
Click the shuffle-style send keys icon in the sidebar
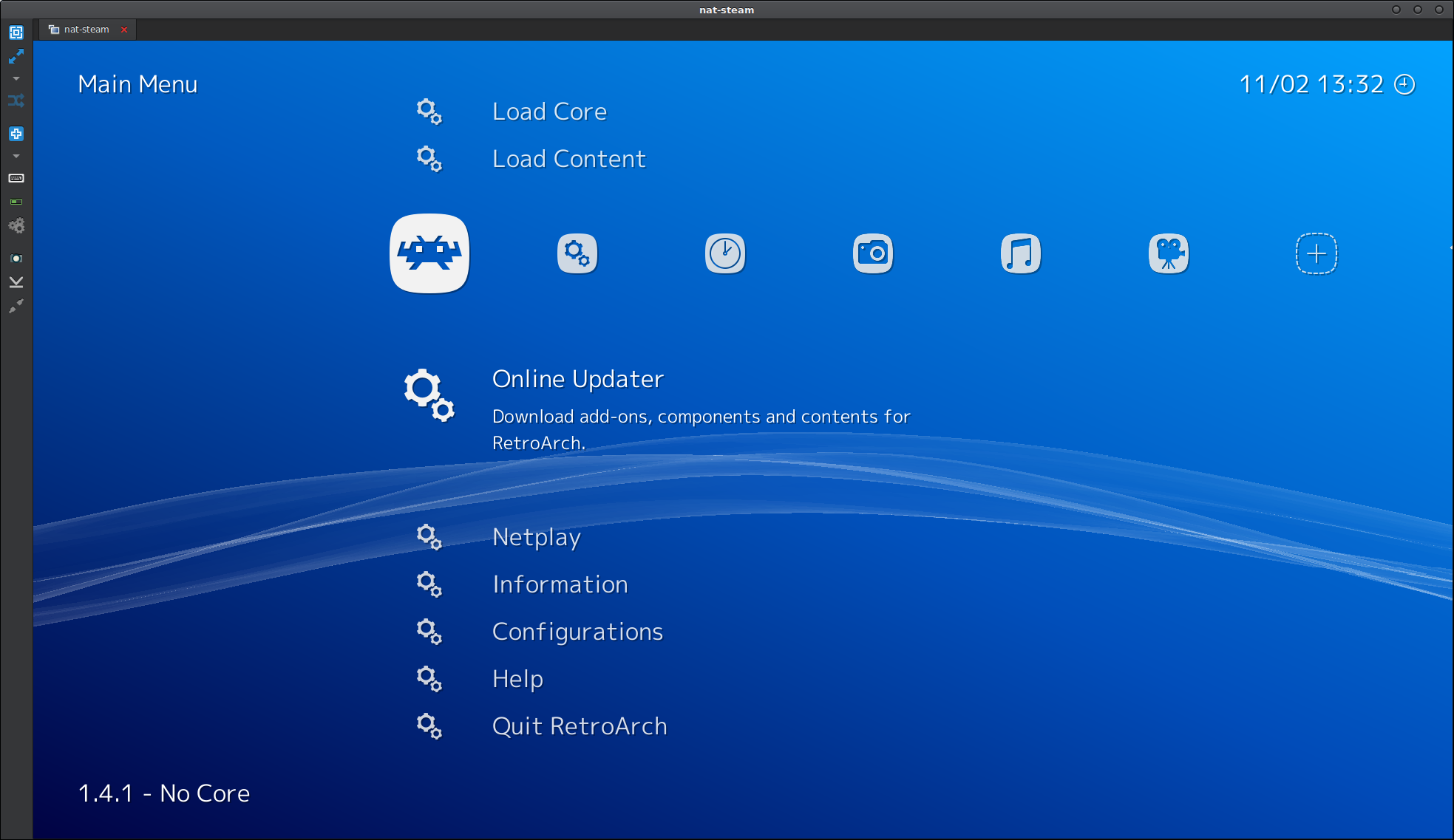pos(16,100)
